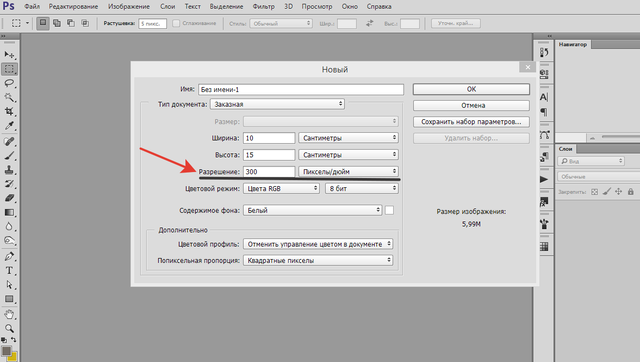
Task: Switch to the Навигатор tab
Action: coord(573,44)
